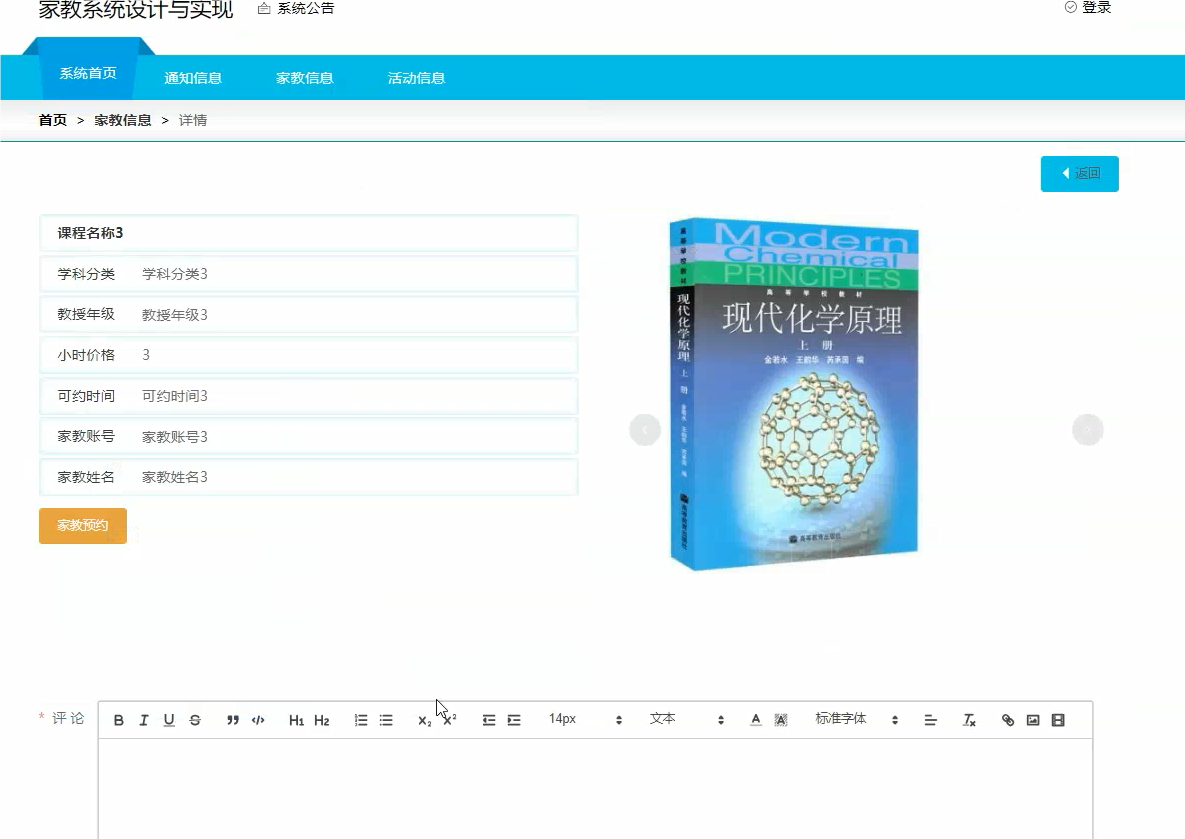Open the text alignment options

930,720
